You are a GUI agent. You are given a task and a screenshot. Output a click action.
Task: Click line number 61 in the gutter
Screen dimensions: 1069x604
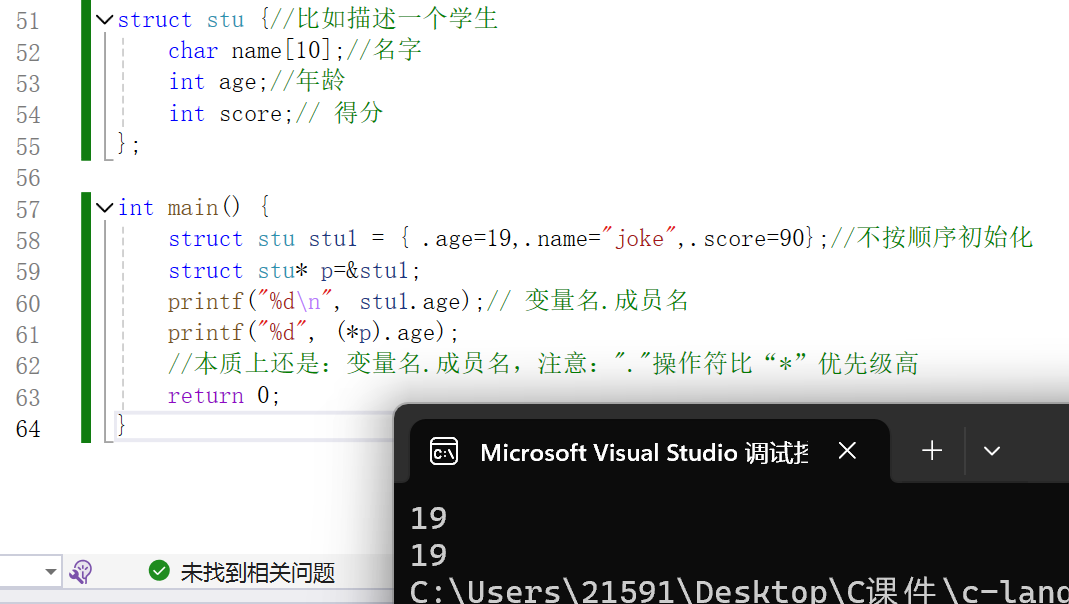tap(28, 334)
